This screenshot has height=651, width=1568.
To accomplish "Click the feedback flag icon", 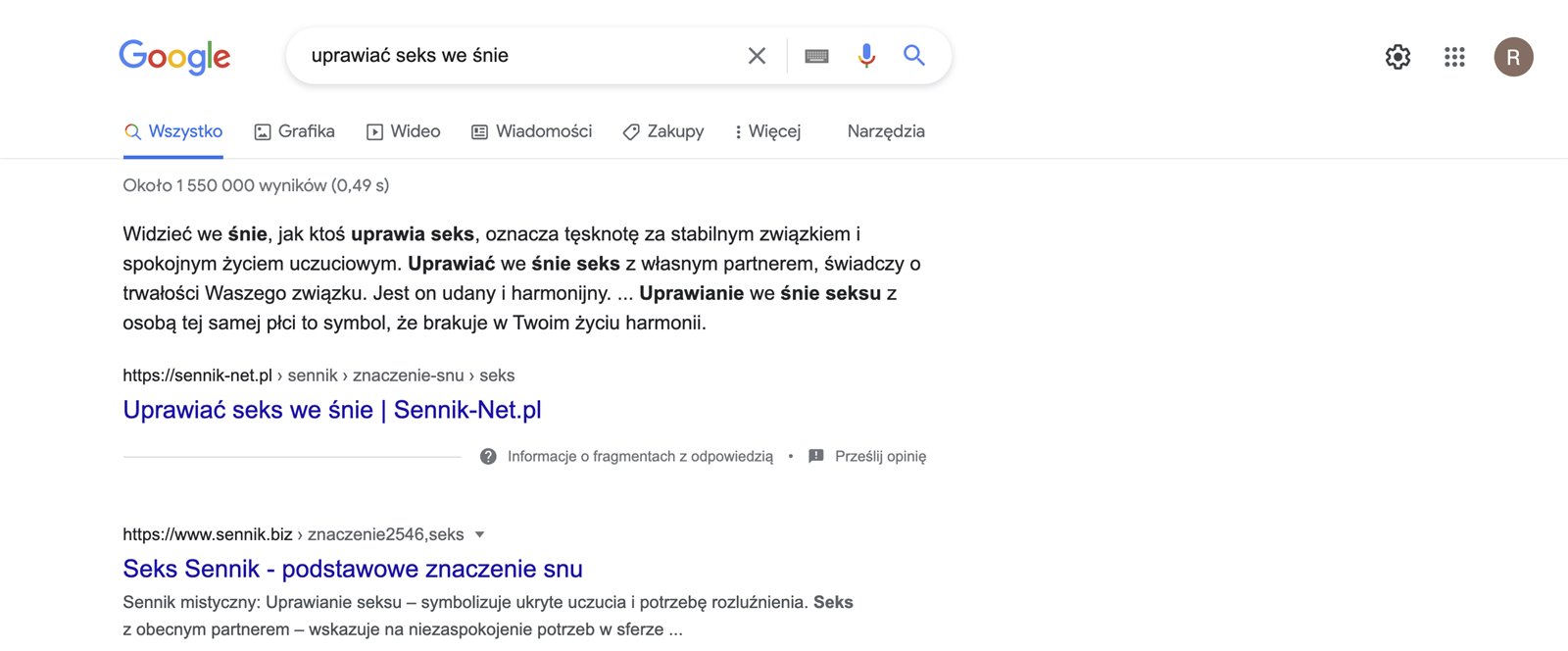I will (x=815, y=456).
